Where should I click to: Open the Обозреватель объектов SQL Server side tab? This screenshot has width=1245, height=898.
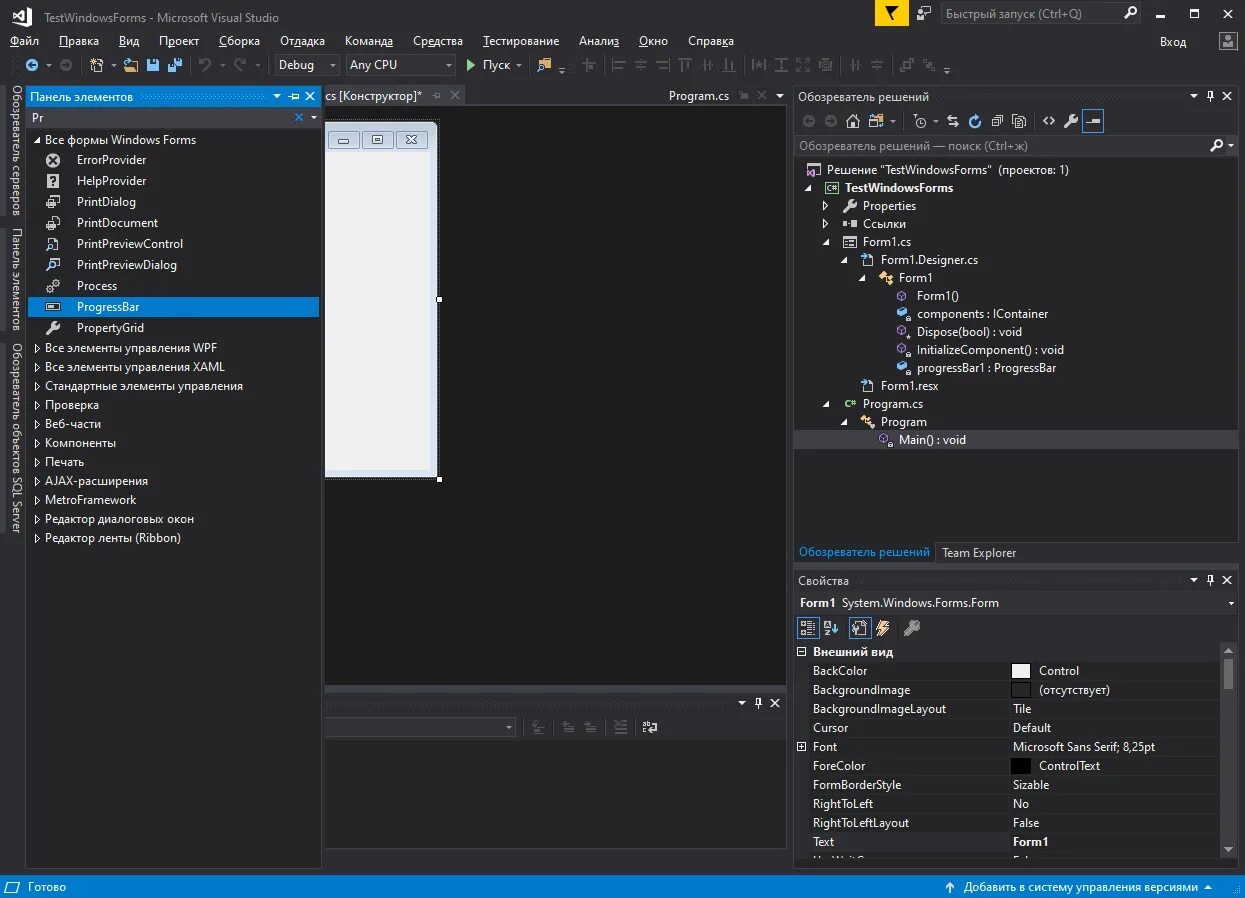click(16, 438)
